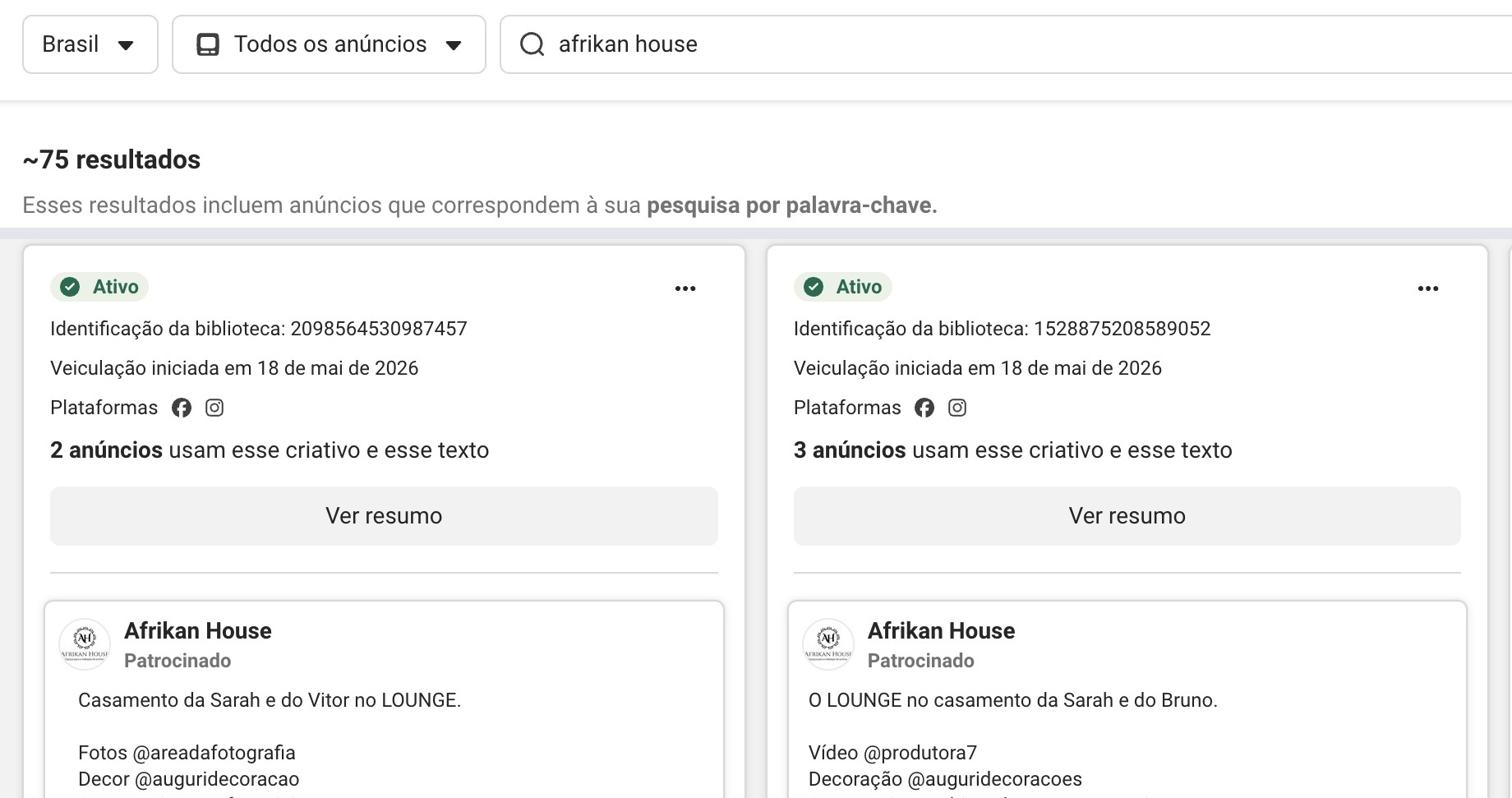This screenshot has width=1512, height=798.
Task: Click the magnifying glass search icon
Action: [x=532, y=44]
